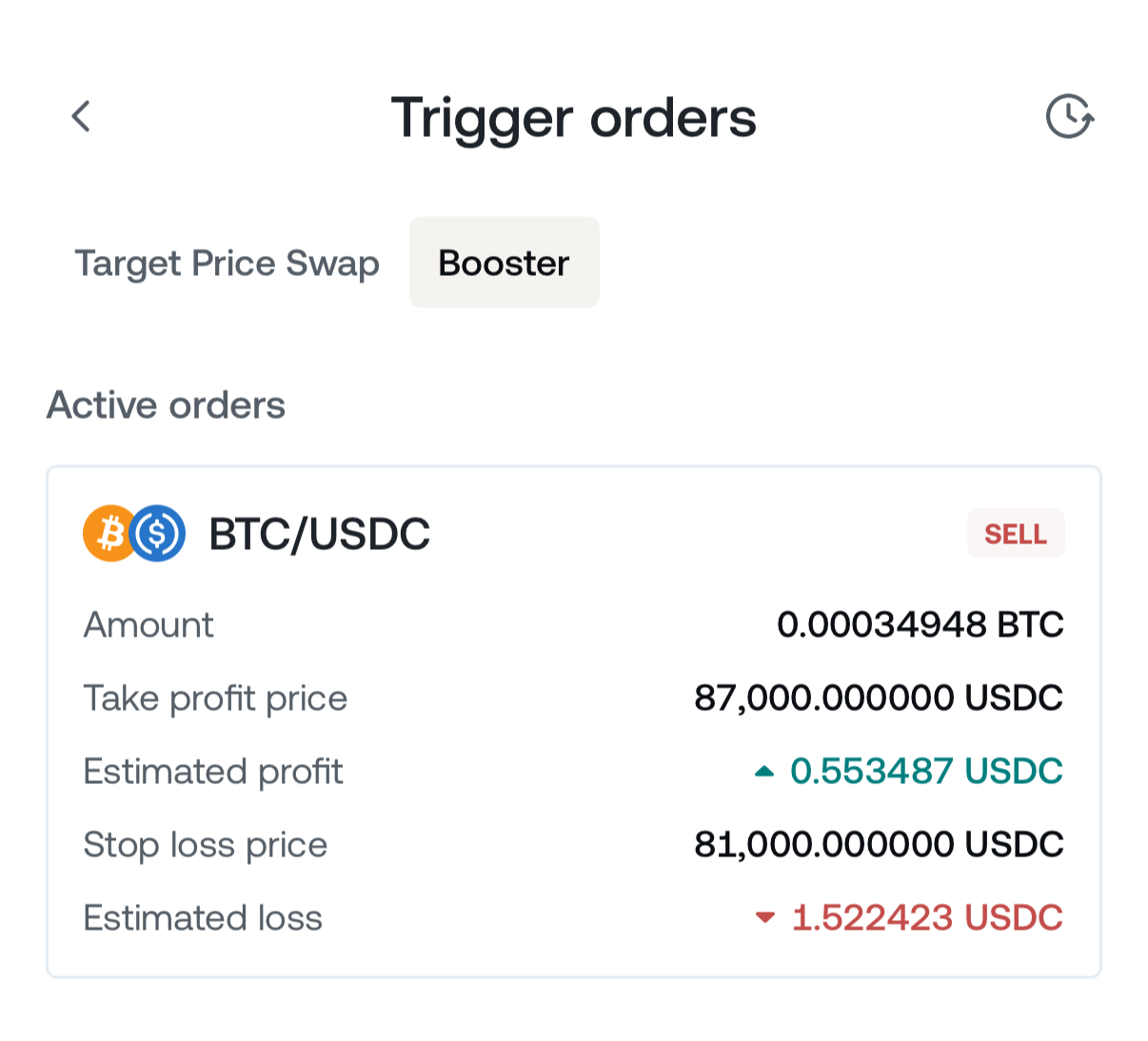The height and width of the screenshot is (1041, 1148).
Task: Click the green estimated profit up arrow
Action: pyautogui.click(x=763, y=772)
